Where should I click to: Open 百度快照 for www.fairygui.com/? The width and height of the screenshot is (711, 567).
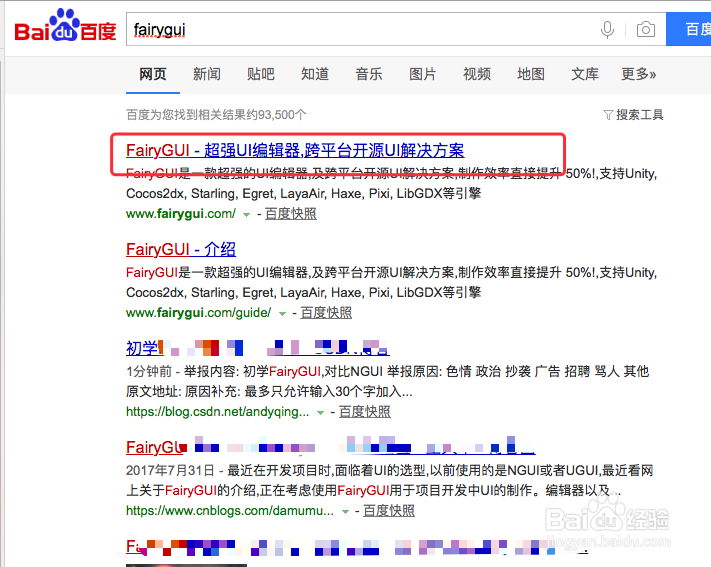point(291,214)
